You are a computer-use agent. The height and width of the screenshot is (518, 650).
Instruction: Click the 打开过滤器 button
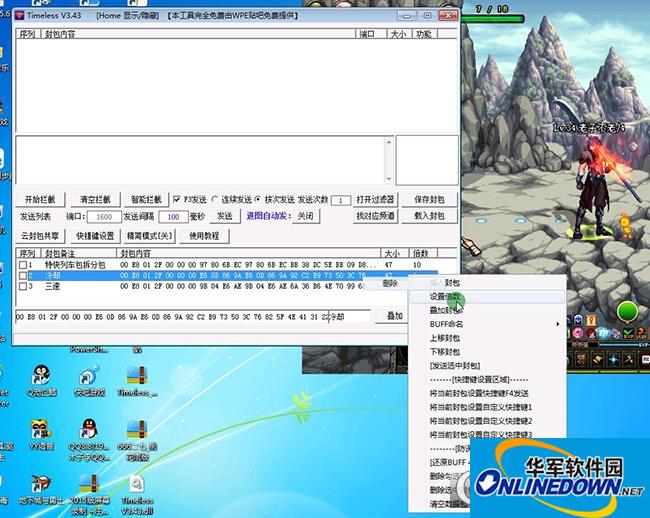point(375,199)
